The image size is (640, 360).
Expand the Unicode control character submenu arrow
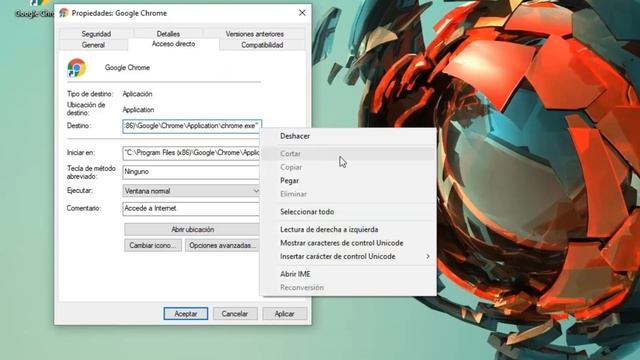point(428,256)
